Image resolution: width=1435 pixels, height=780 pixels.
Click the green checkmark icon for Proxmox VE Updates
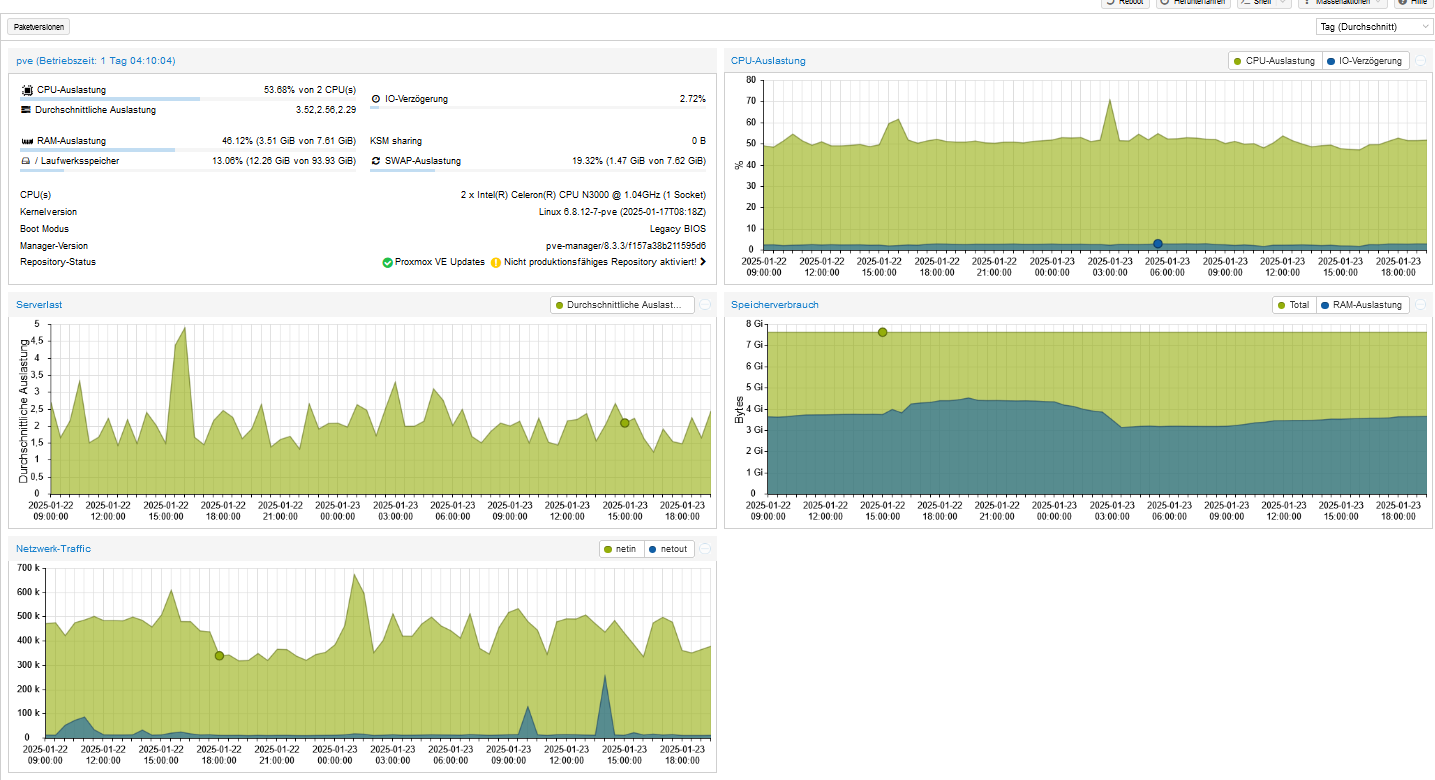click(388, 262)
